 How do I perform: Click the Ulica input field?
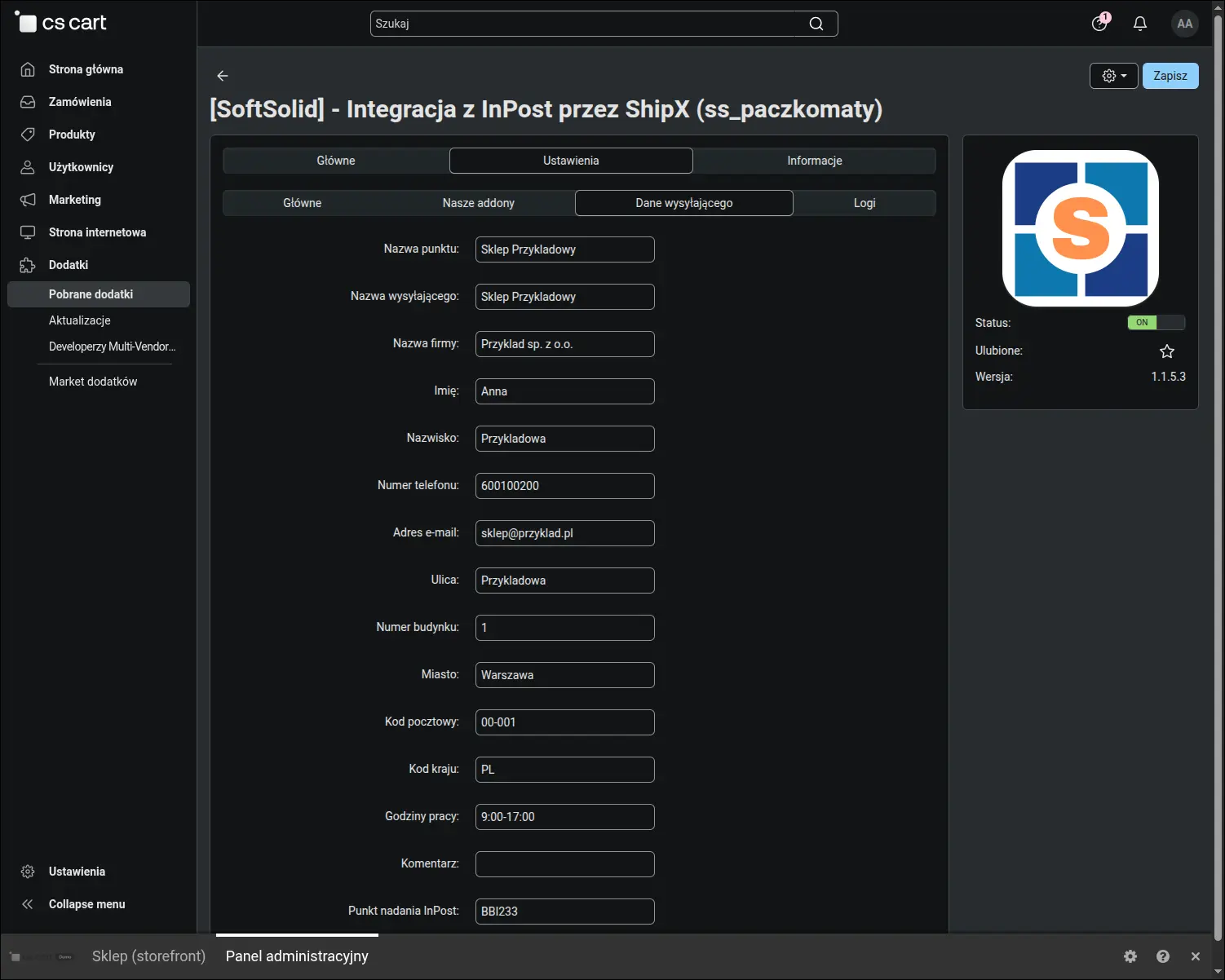pos(565,580)
